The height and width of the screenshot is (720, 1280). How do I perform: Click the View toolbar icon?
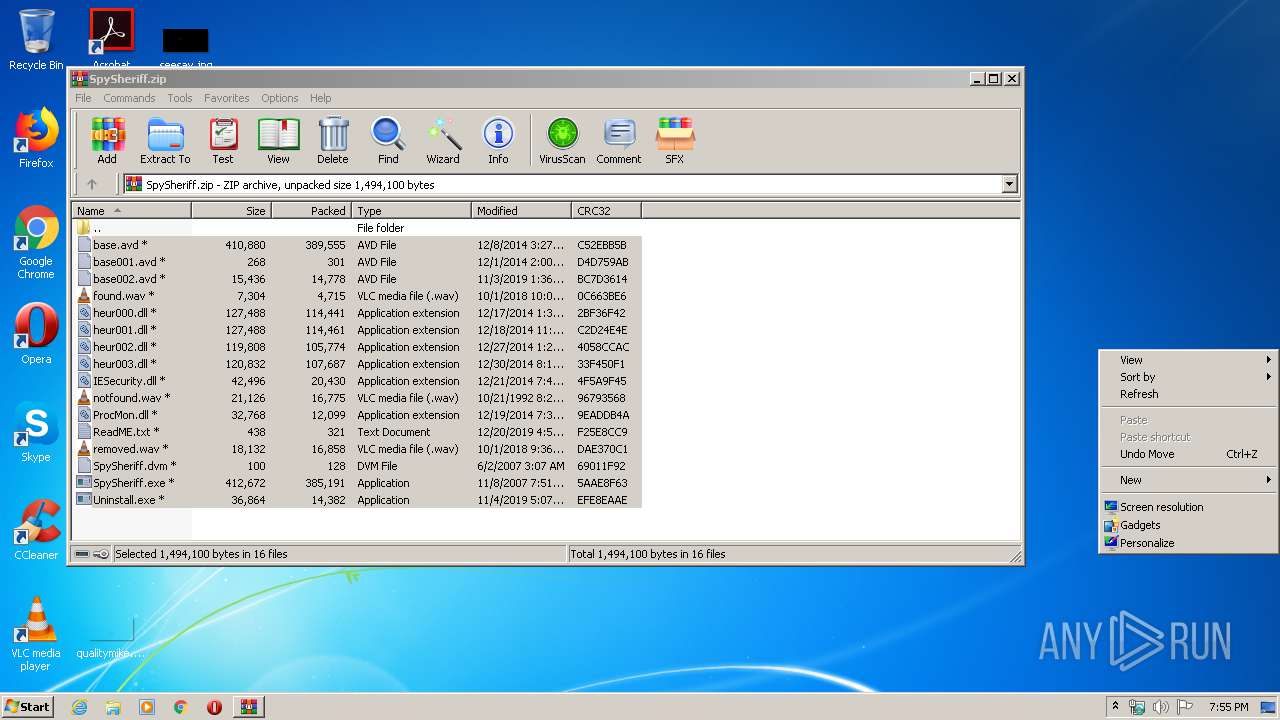tap(278, 141)
